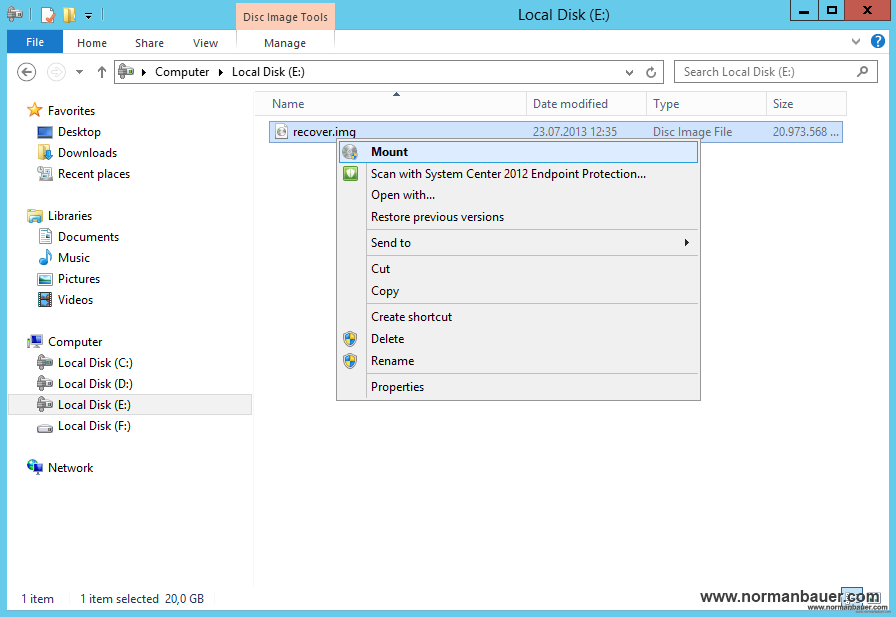This screenshot has height=617, width=896.
Task: Click the search magnifier icon
Action: pos(863,72)
